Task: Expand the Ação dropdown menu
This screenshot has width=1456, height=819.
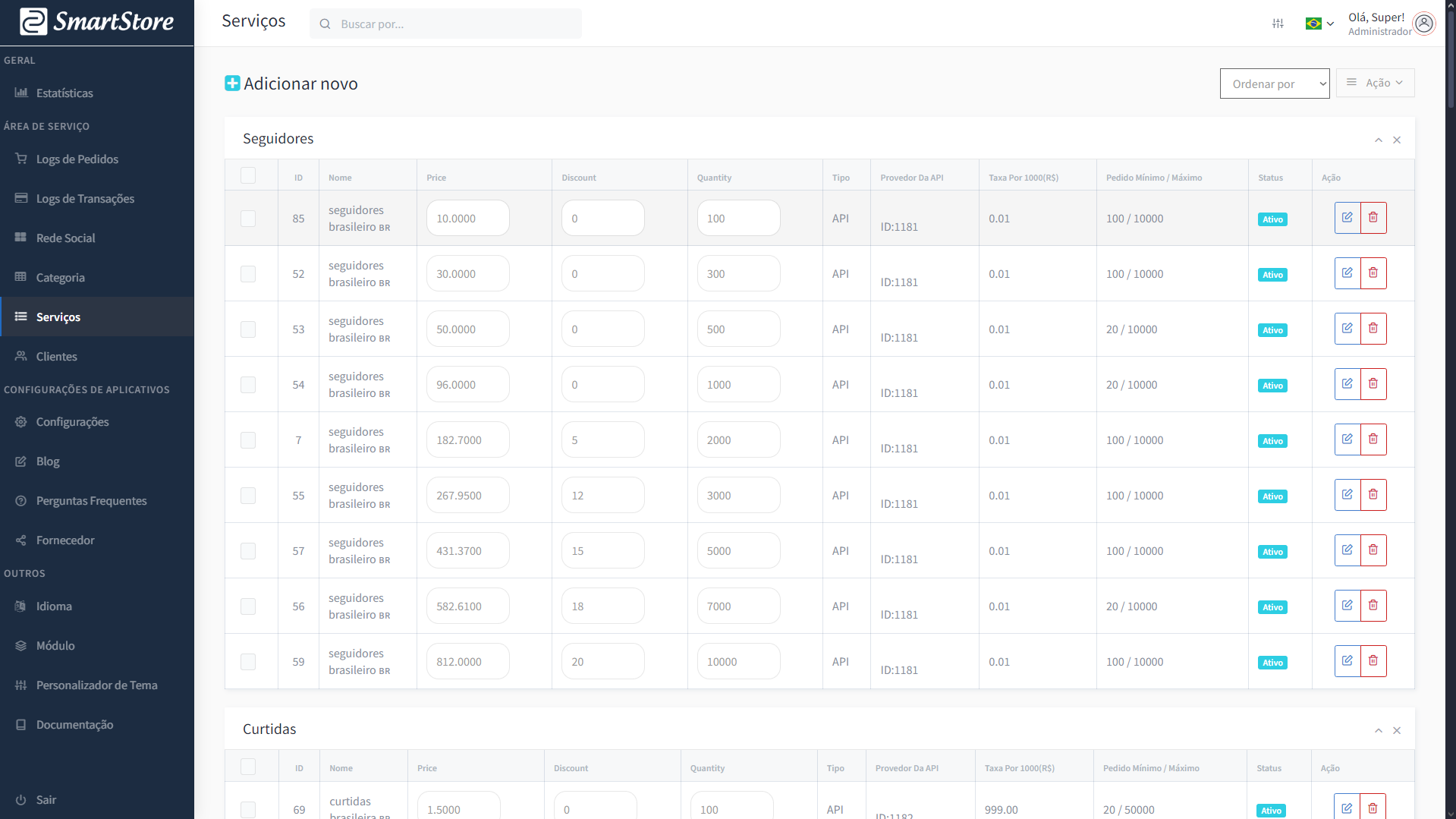Action: 1375,83
